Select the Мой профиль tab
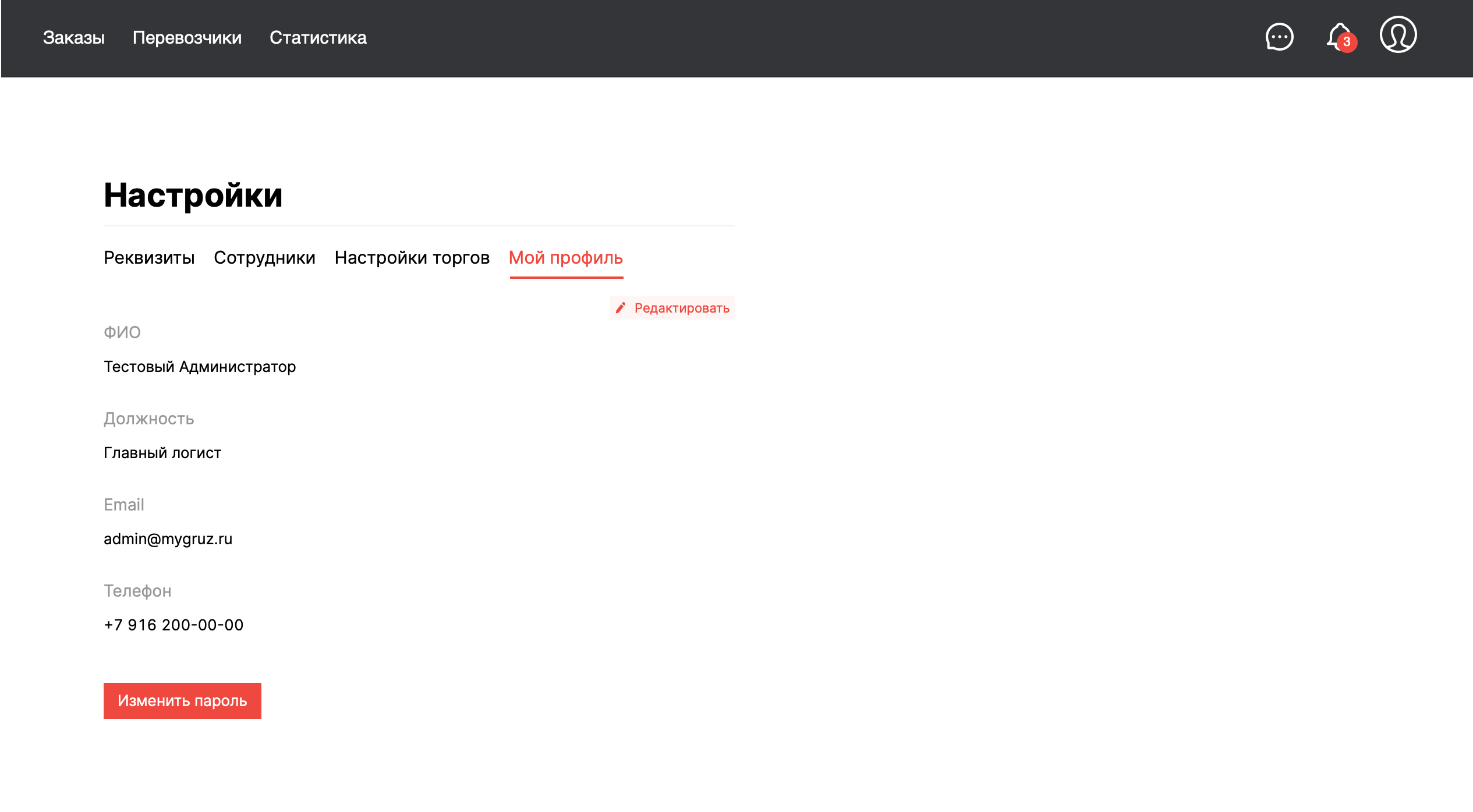Image resolution: width=1473 pixels, height=812 pixels. (x=566, y=257)
